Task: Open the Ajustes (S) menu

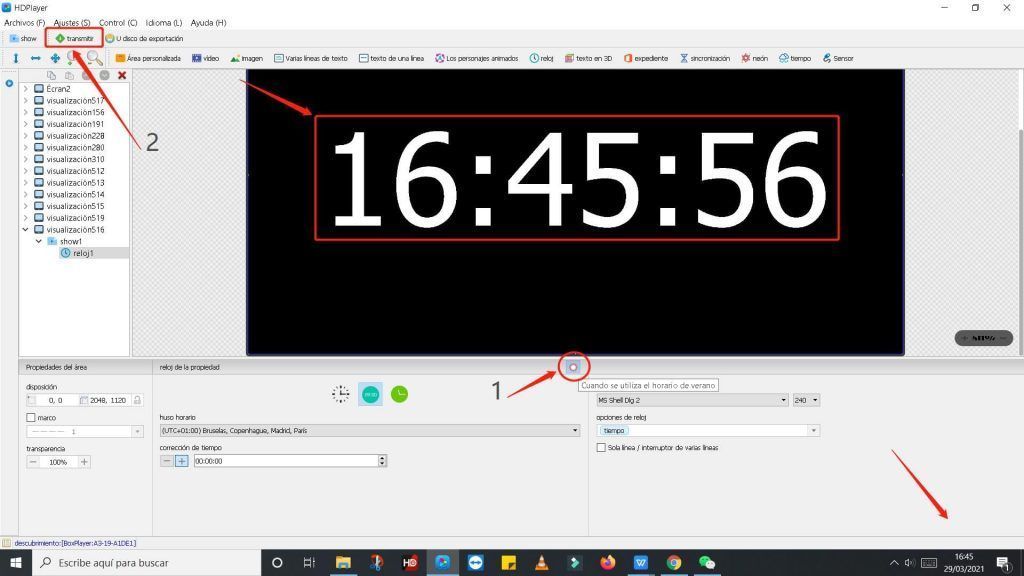Action: click(x=72, y=23)
